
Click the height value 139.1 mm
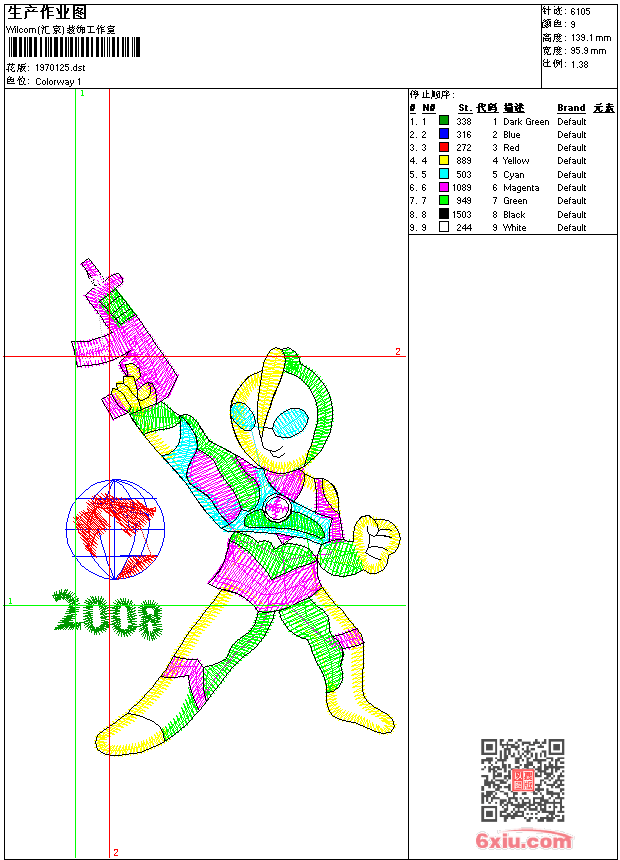pyautogui.click(x=590, y=38)
